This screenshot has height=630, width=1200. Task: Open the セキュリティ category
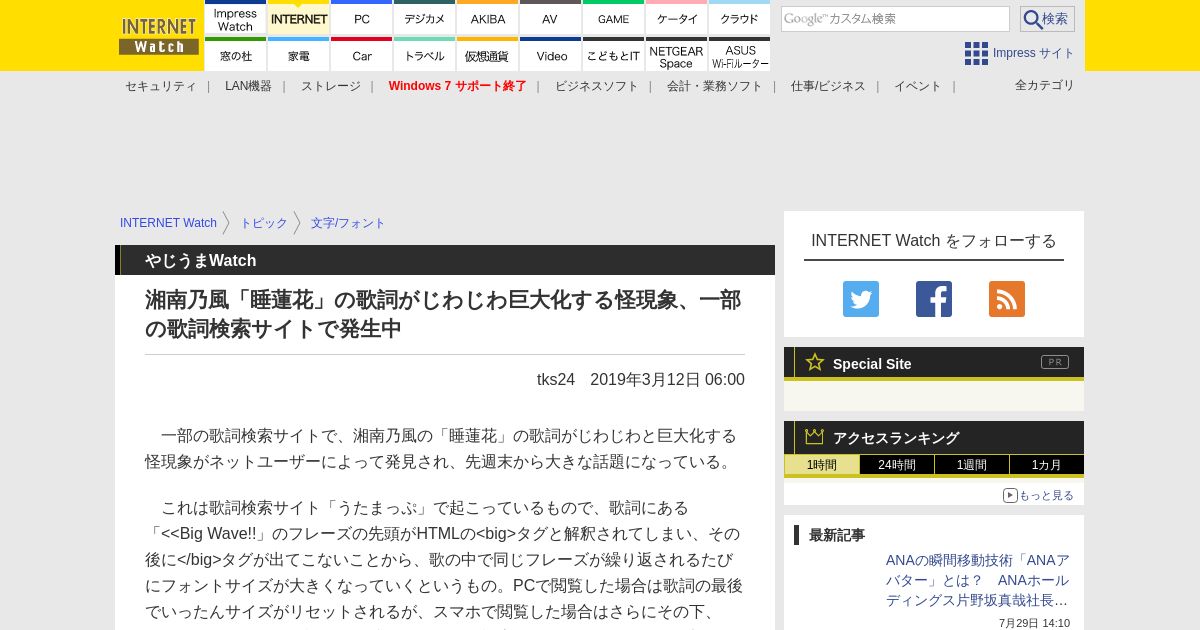pos(161,86)
